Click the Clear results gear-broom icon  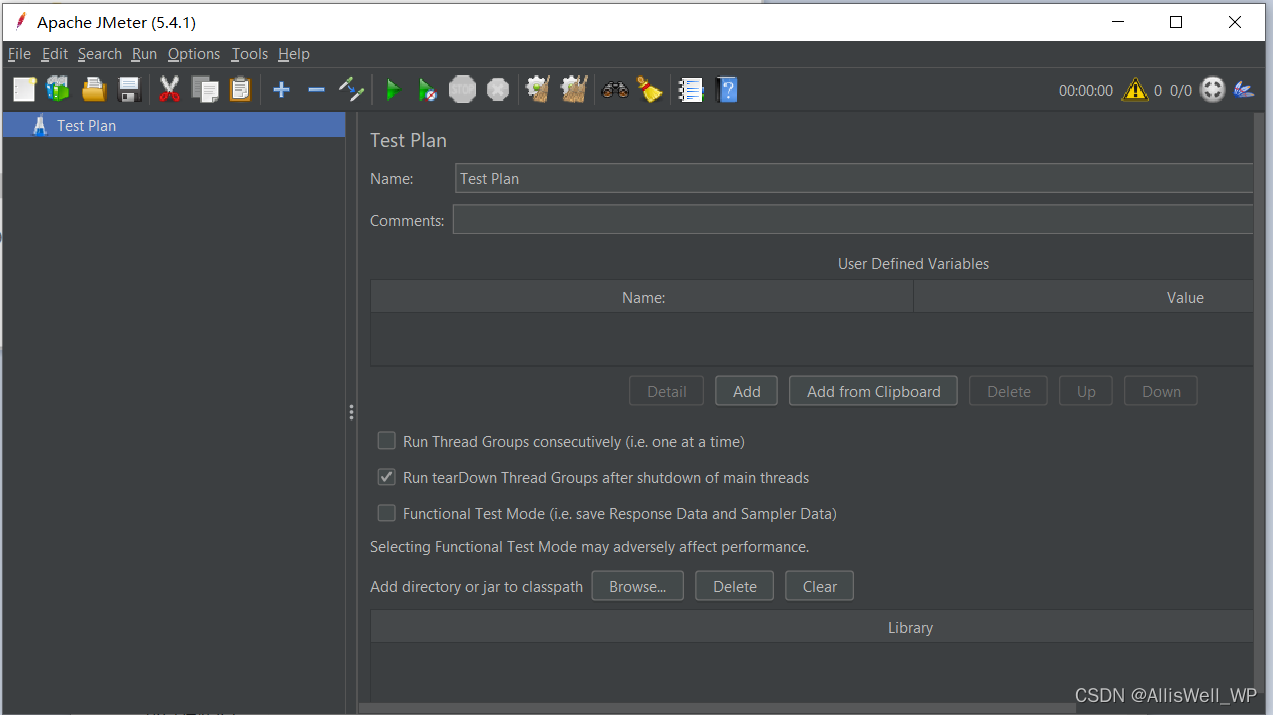click(538, 90)
